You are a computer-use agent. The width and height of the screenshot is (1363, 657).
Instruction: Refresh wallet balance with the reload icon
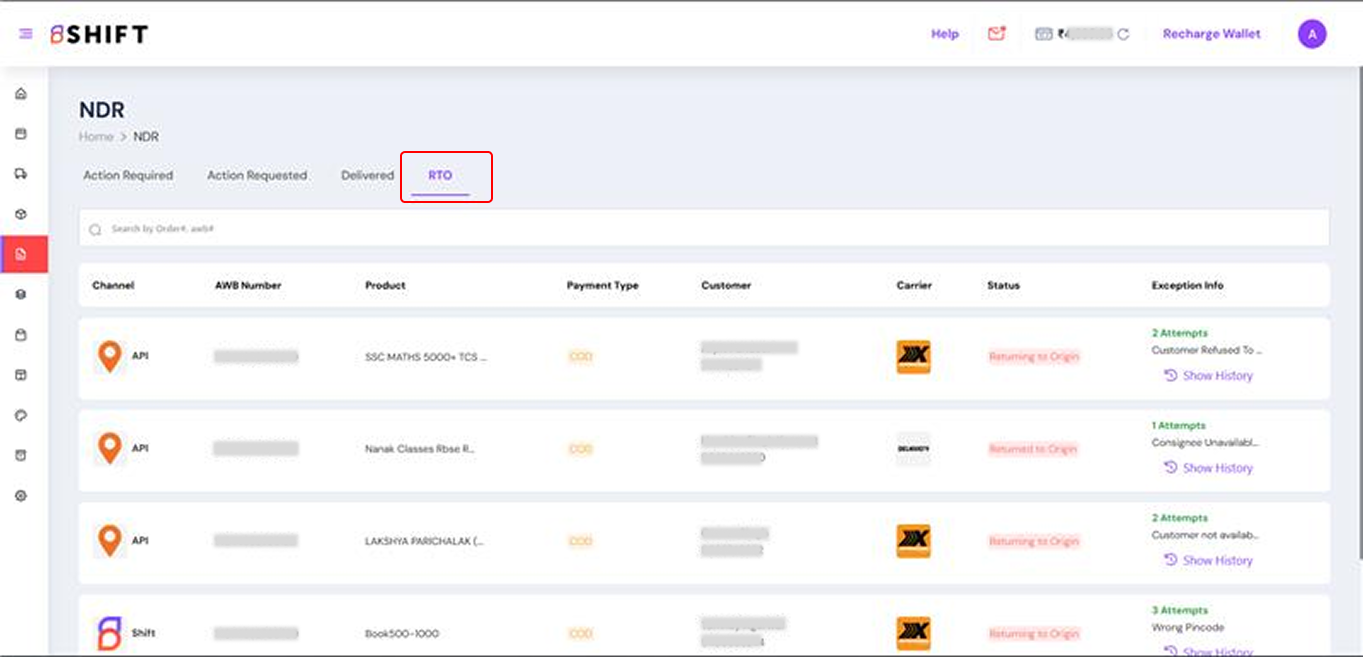pos(1123,34)
